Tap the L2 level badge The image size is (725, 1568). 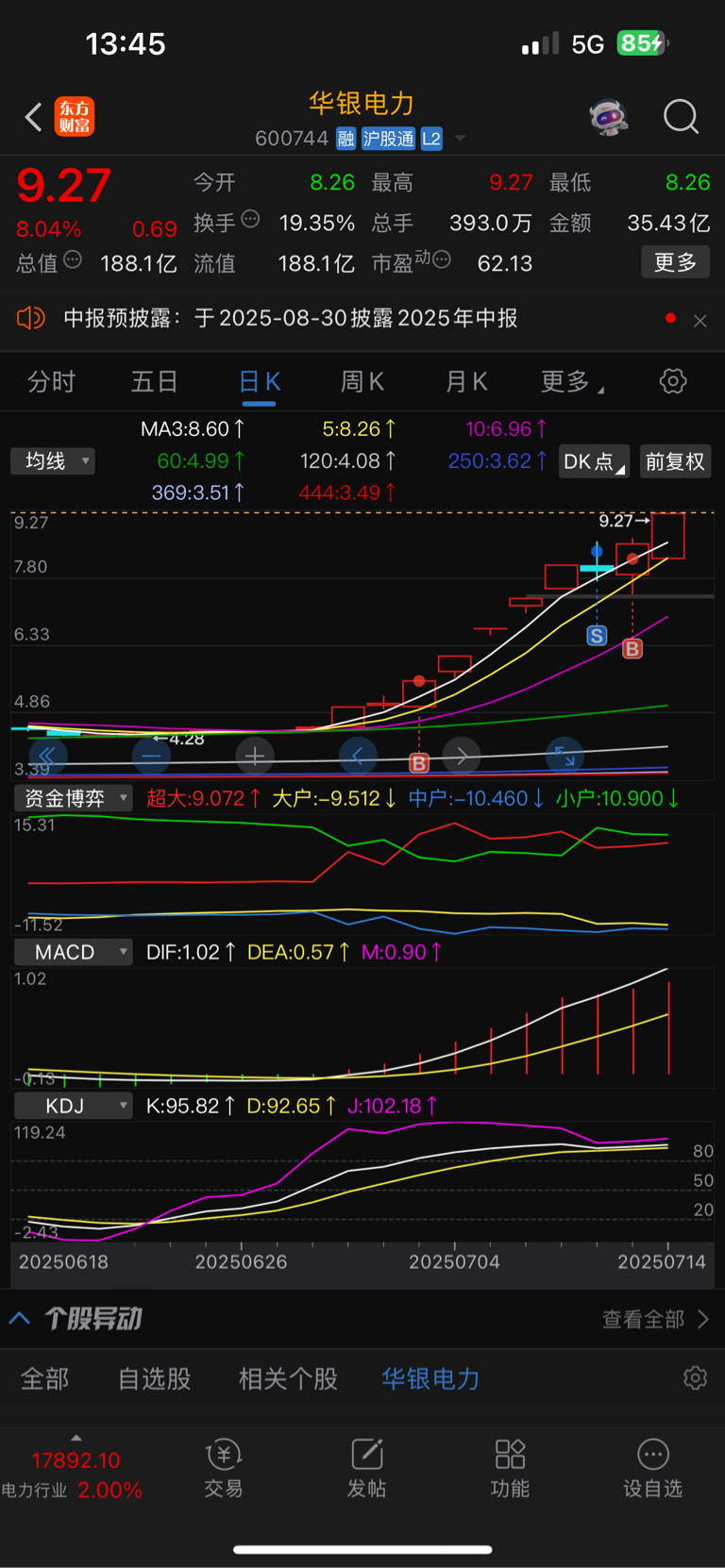(x=431, y=139)
